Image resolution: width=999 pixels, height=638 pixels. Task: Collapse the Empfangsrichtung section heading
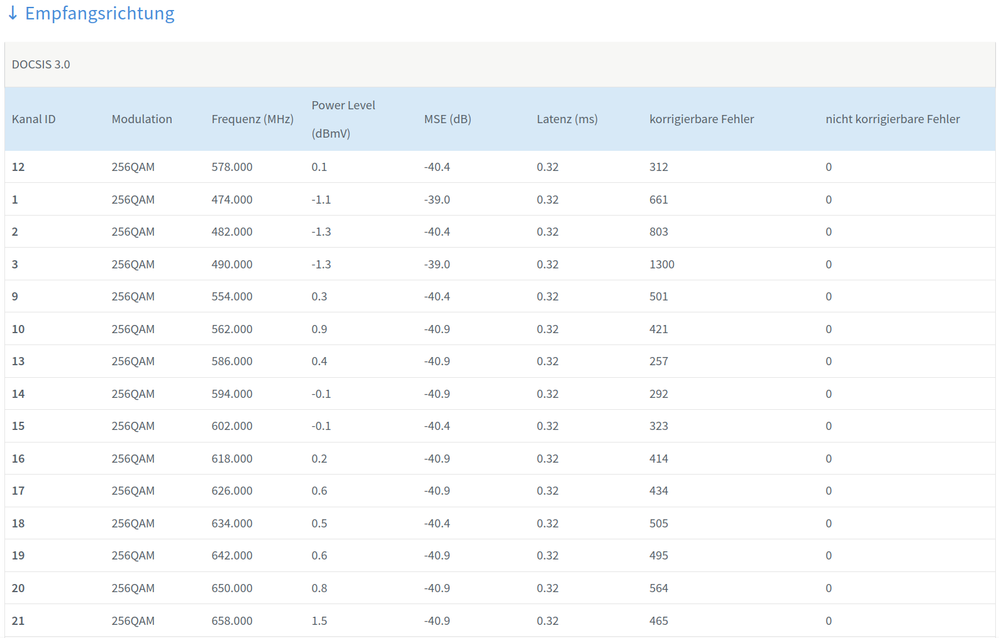point(99,14)
